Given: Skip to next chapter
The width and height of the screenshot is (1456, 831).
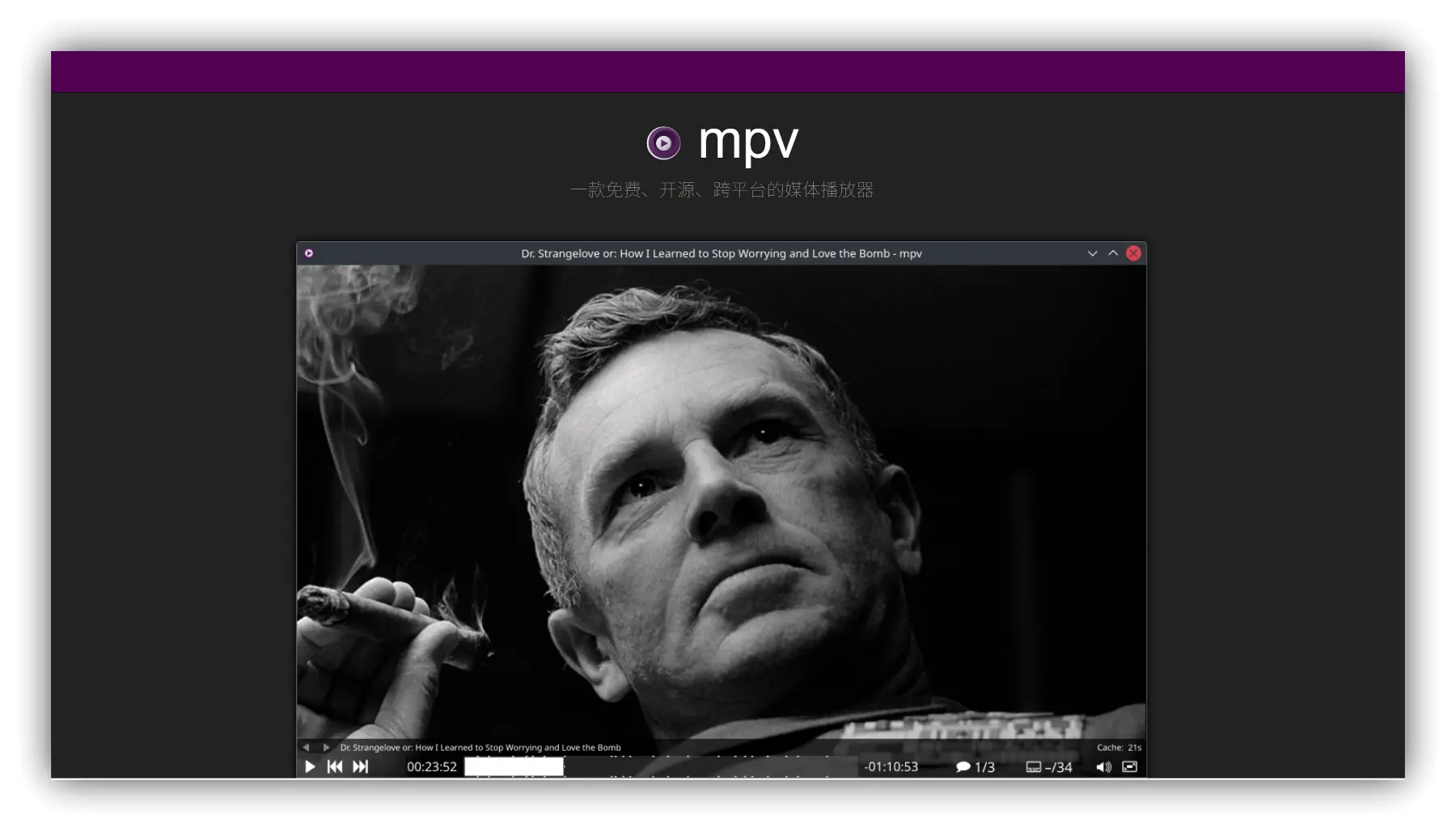Looking at the screenshot, I should pyautogui.click(x=361, y=766).
